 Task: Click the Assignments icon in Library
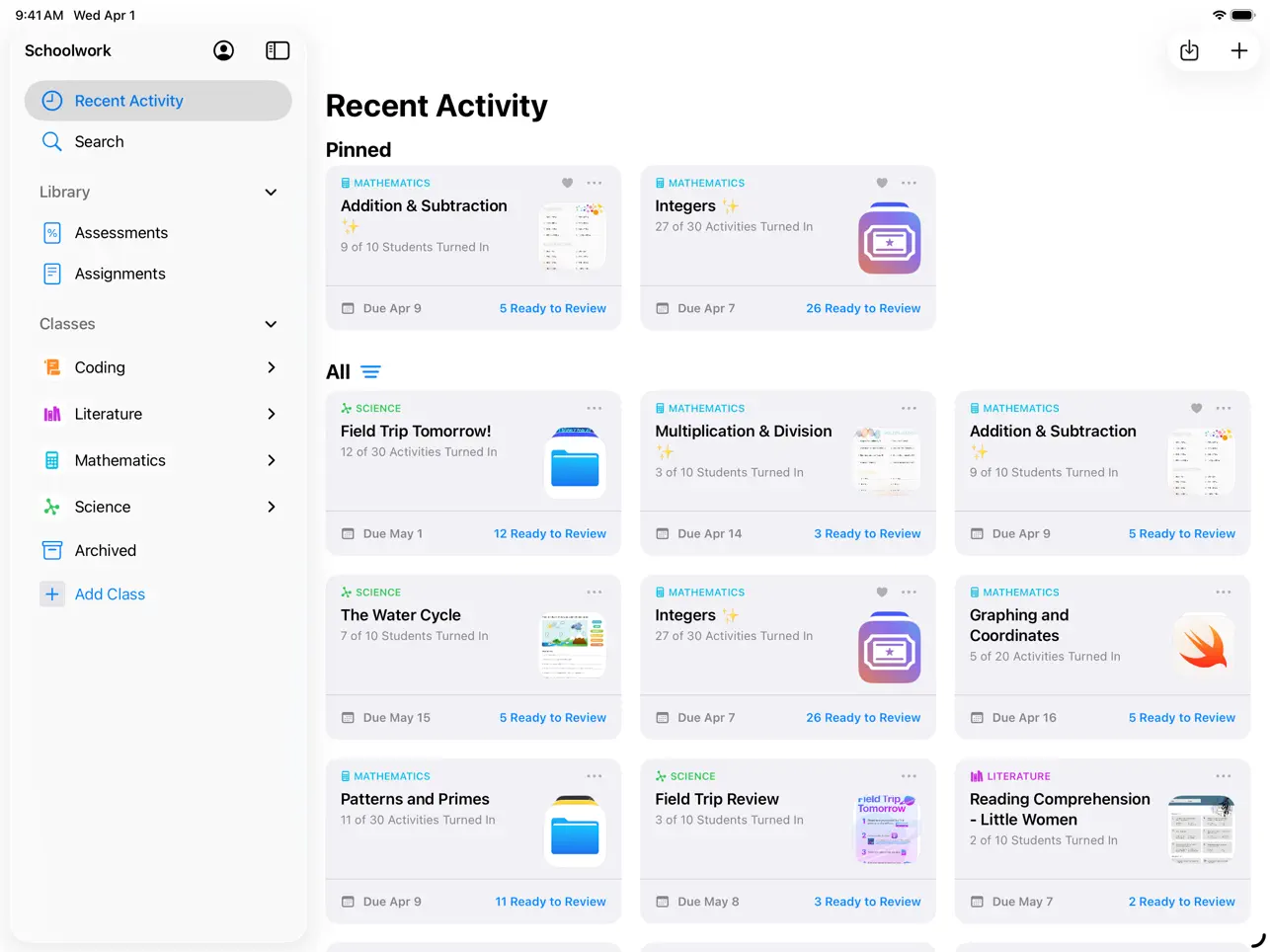coord(52,274)
